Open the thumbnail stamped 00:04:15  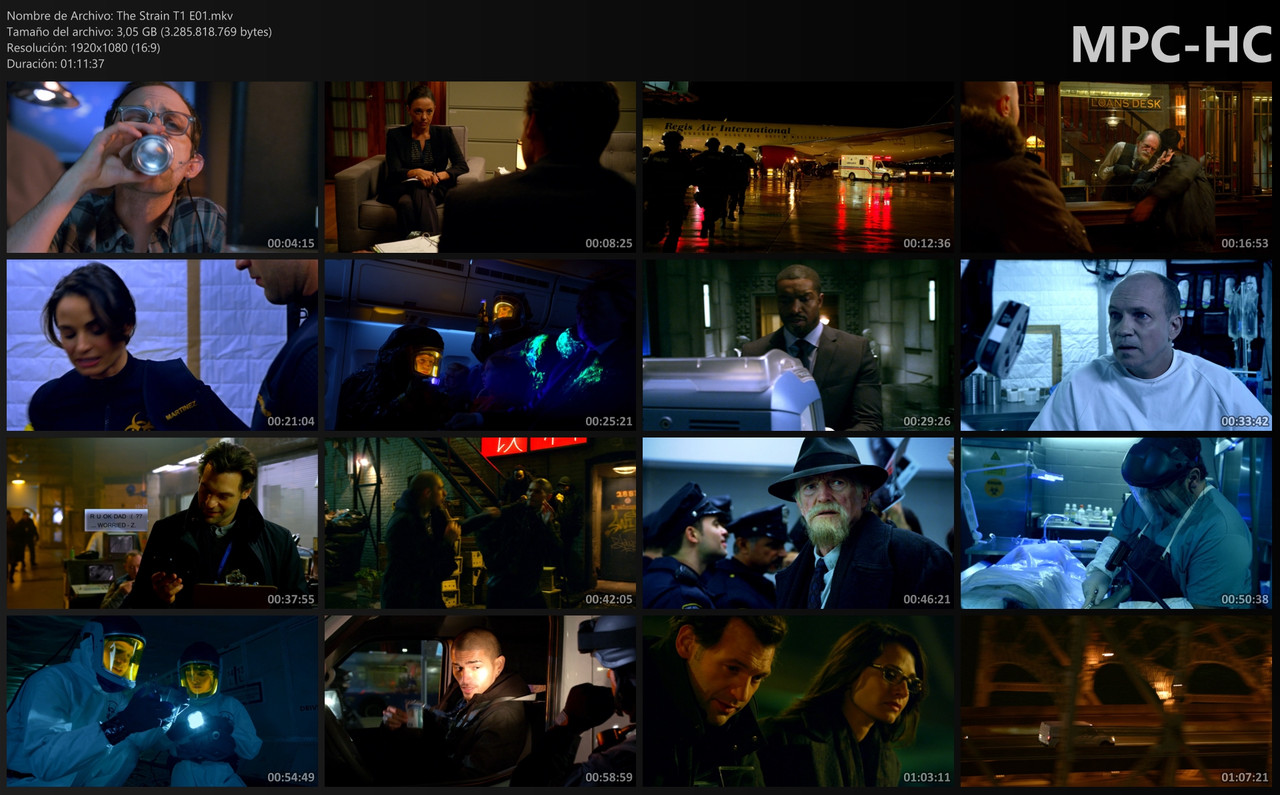pyautogui.click(x=163, y=167)
